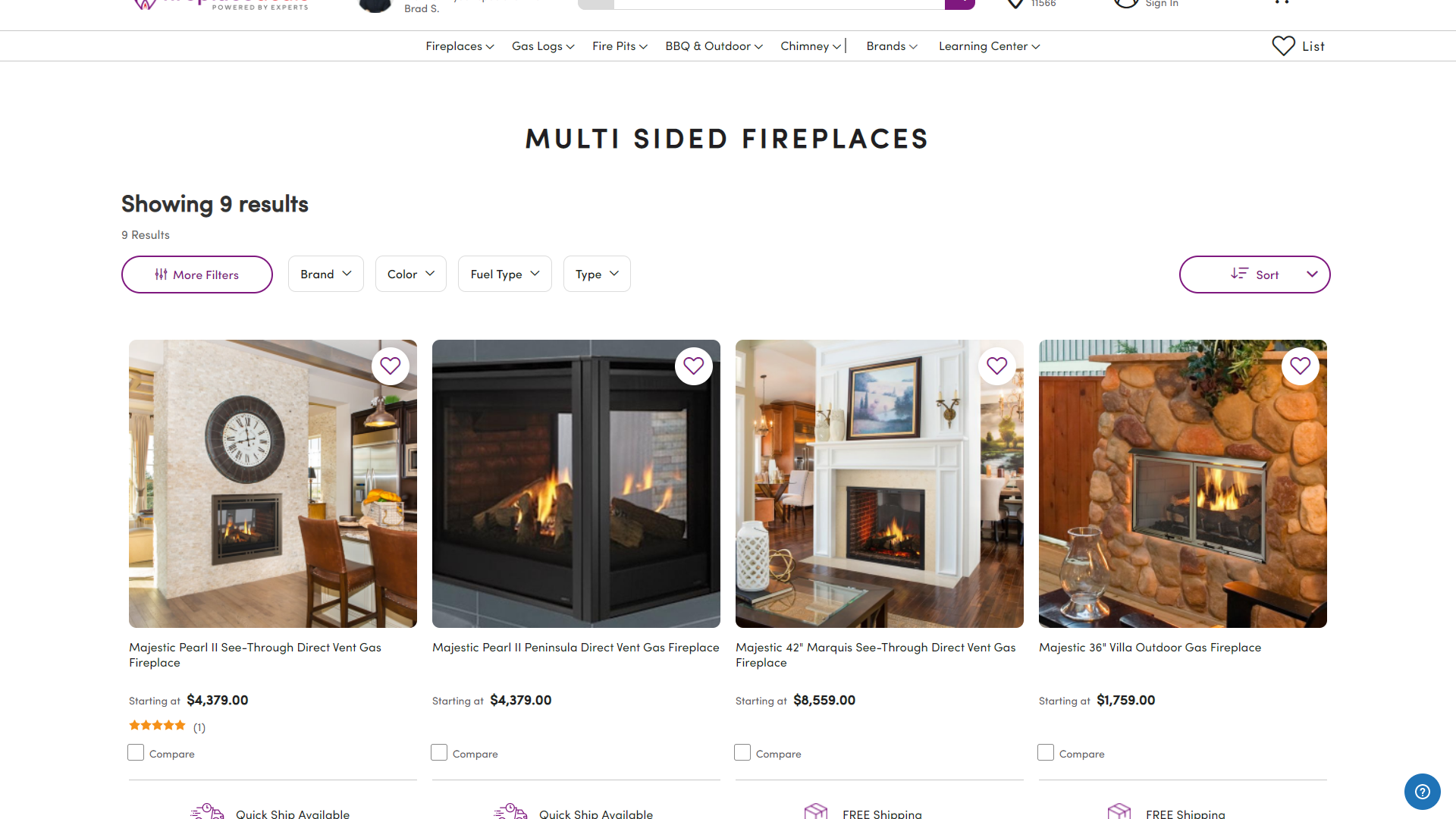
Task: Click the sort order arrows icon
Action: 1239,274
